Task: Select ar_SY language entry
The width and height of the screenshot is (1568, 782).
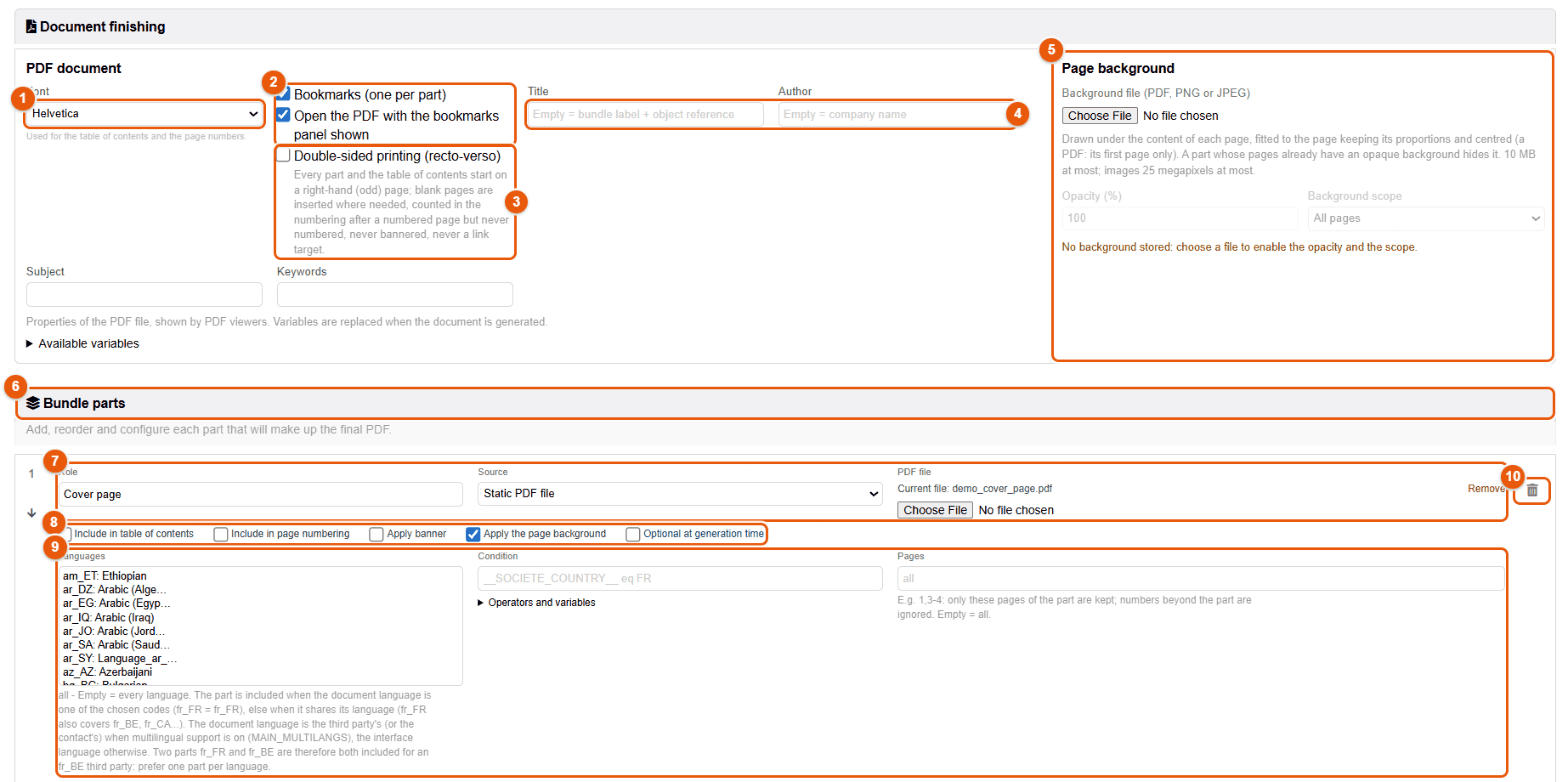Action: [120, 660]
